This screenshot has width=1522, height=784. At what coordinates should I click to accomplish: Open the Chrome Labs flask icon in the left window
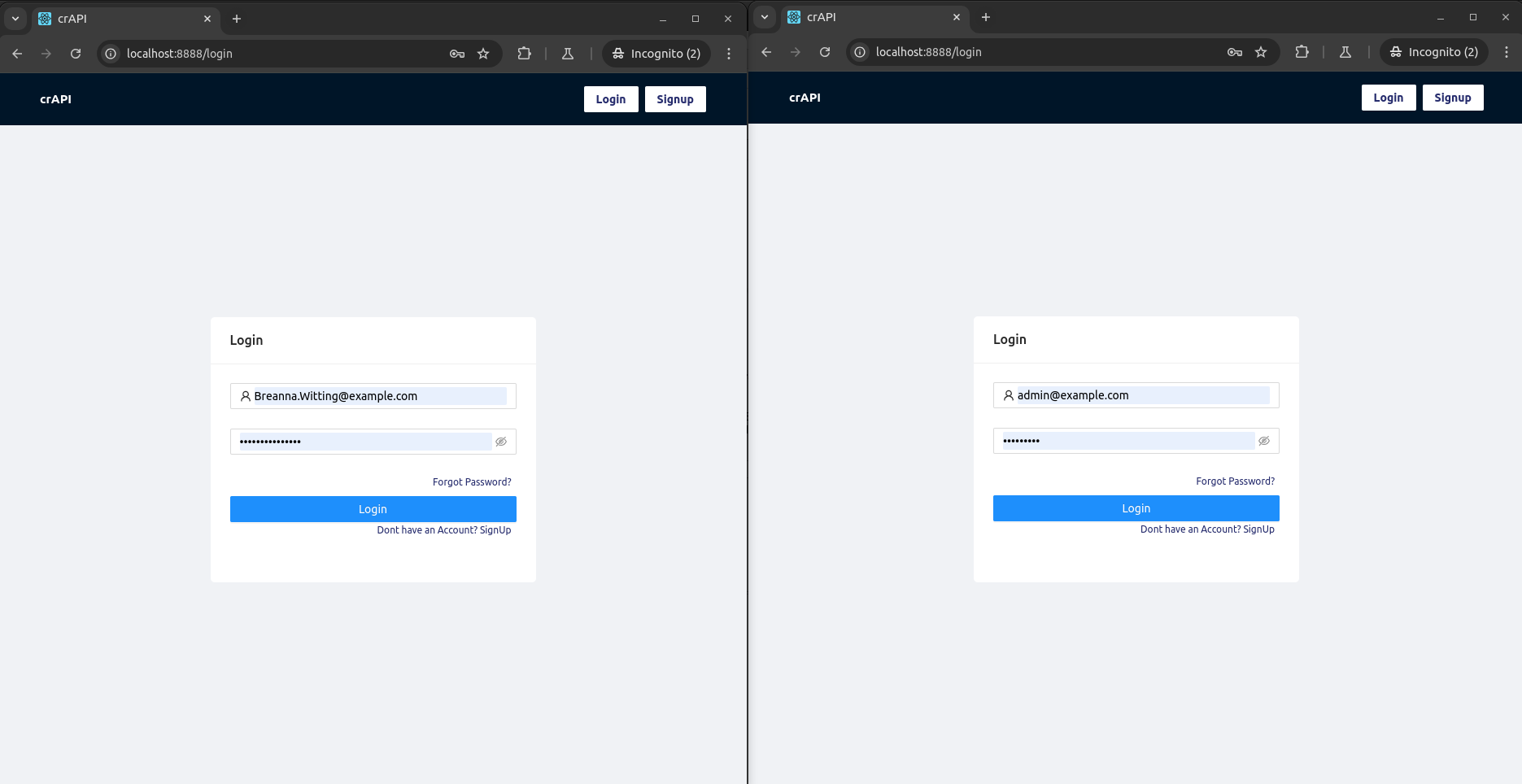coord(568,54)
